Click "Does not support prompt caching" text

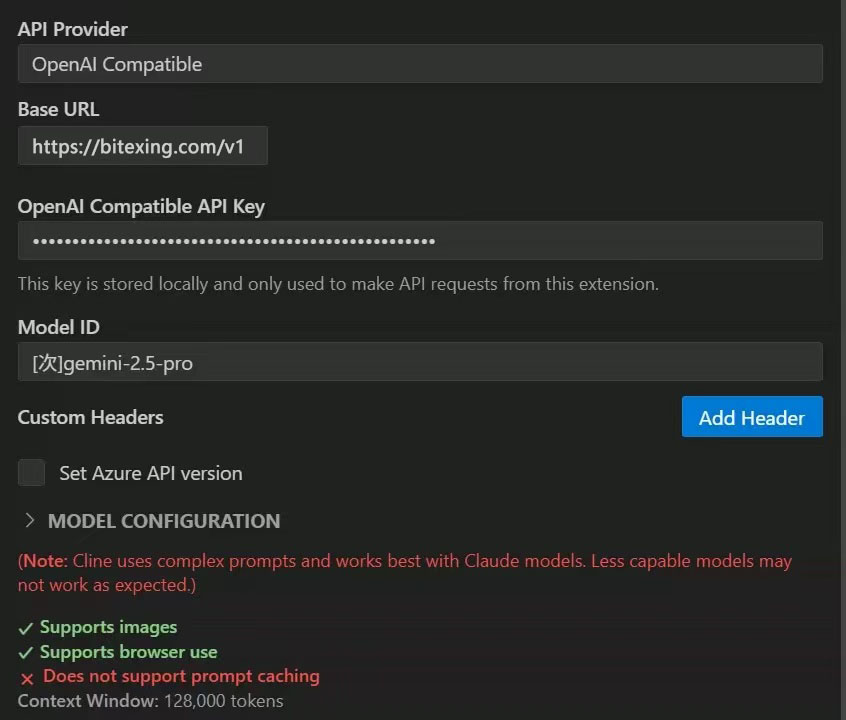tap(181, 677)
